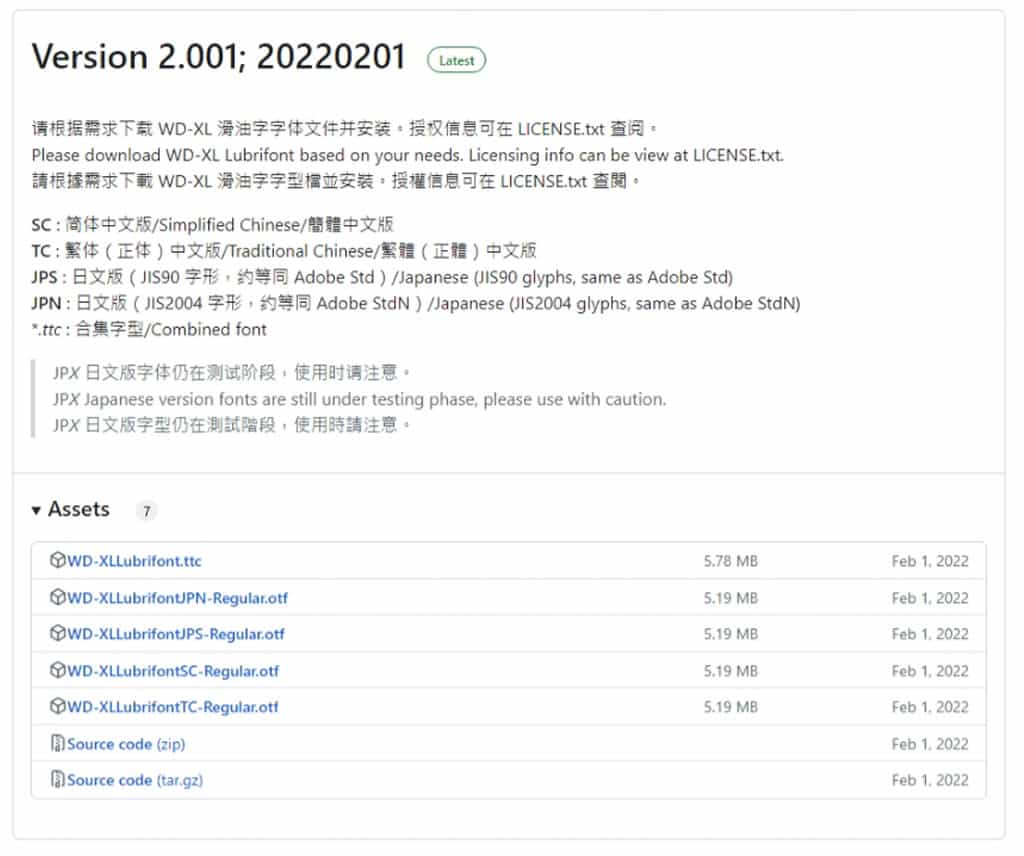Click the package icon beside WD-XLLubrifont.ttc
Image resolution: width=1024 pixels, height=856 pixels.
[57, 560]
